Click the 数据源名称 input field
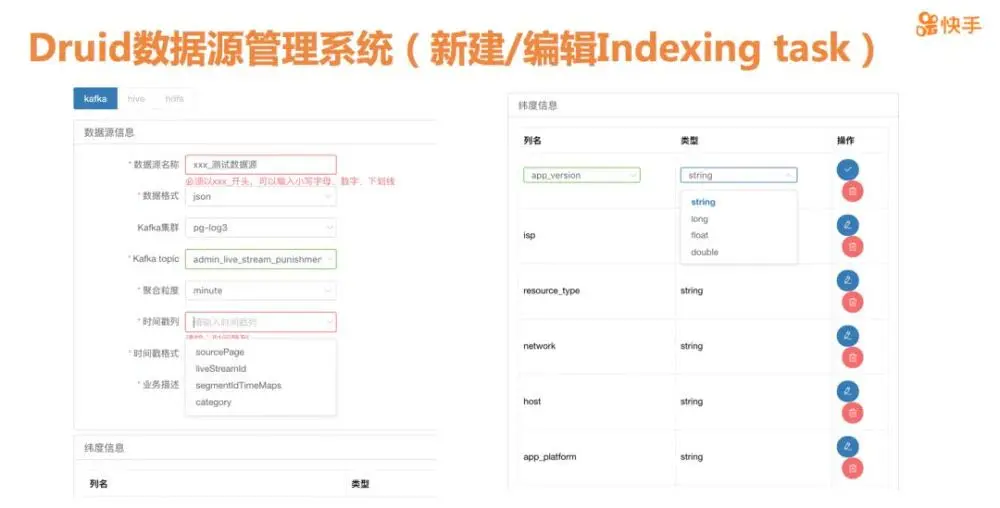The image size is (1000, 508). coord(261,164)
